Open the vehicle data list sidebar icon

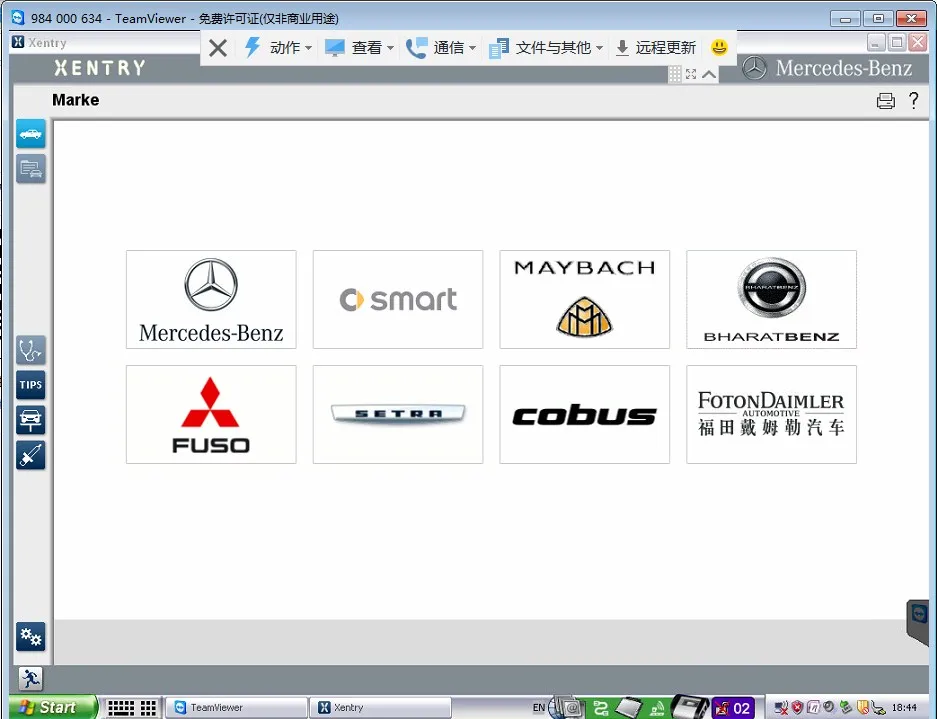(x=30, y=169)
